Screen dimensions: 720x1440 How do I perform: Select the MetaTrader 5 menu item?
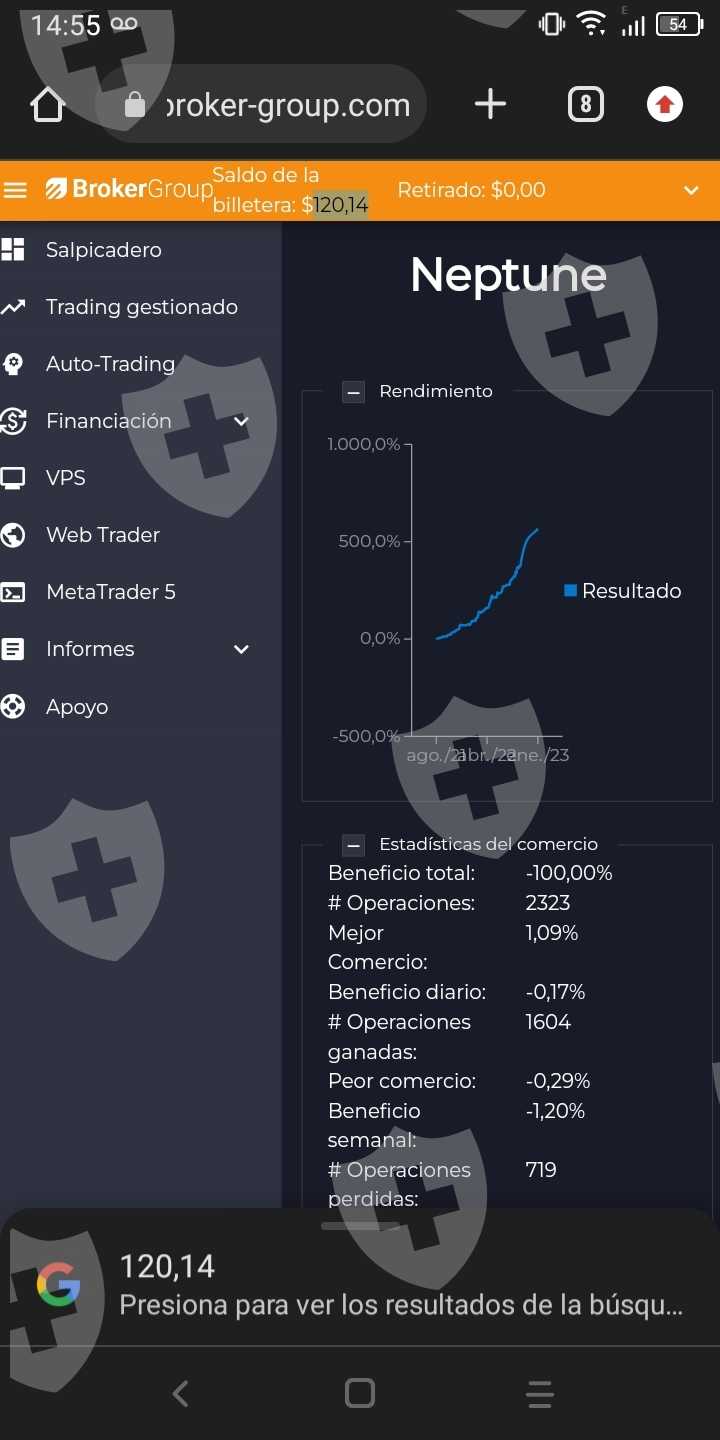point(110,592)
